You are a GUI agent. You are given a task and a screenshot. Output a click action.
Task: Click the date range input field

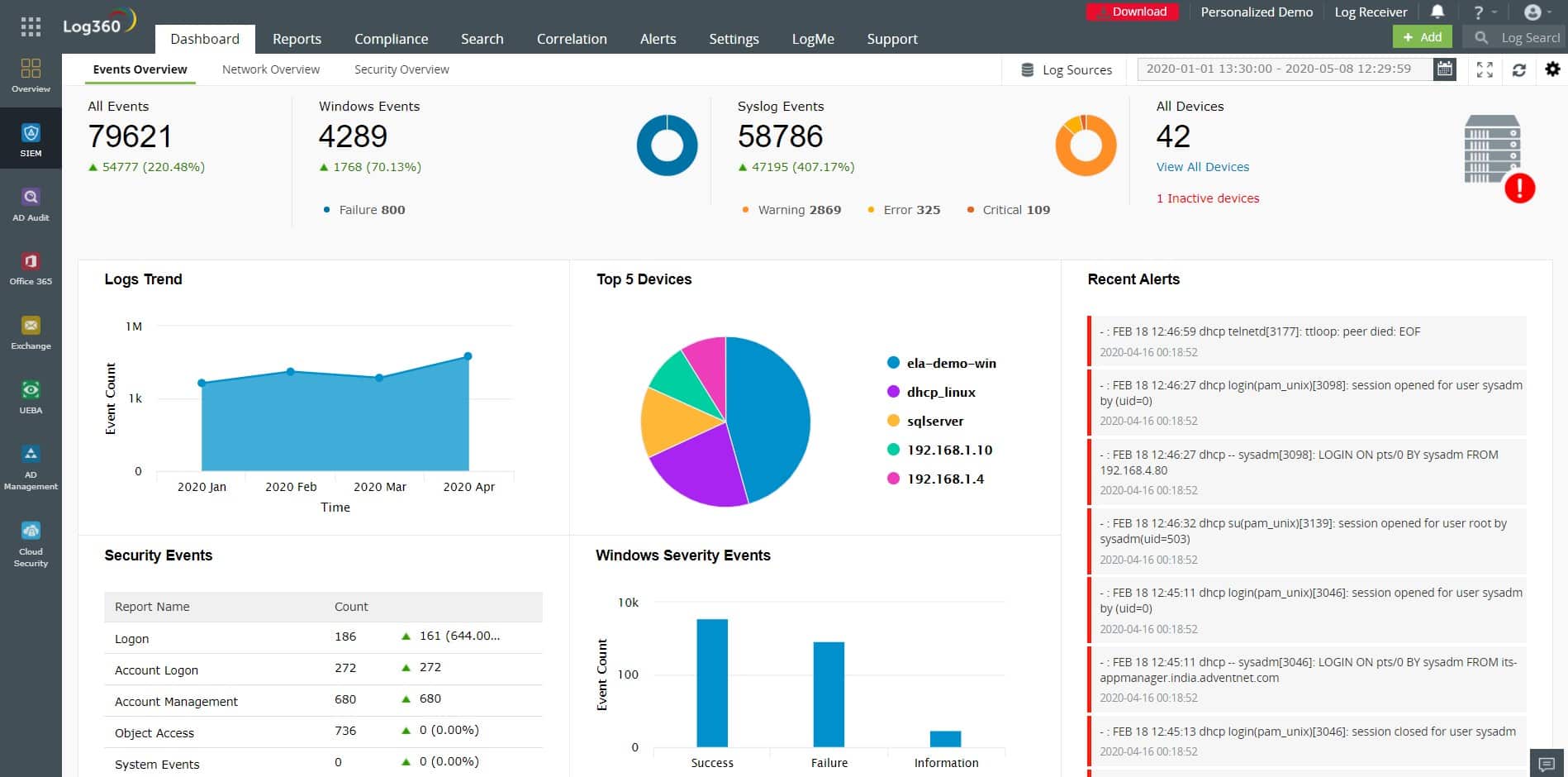pos(1285,69)
